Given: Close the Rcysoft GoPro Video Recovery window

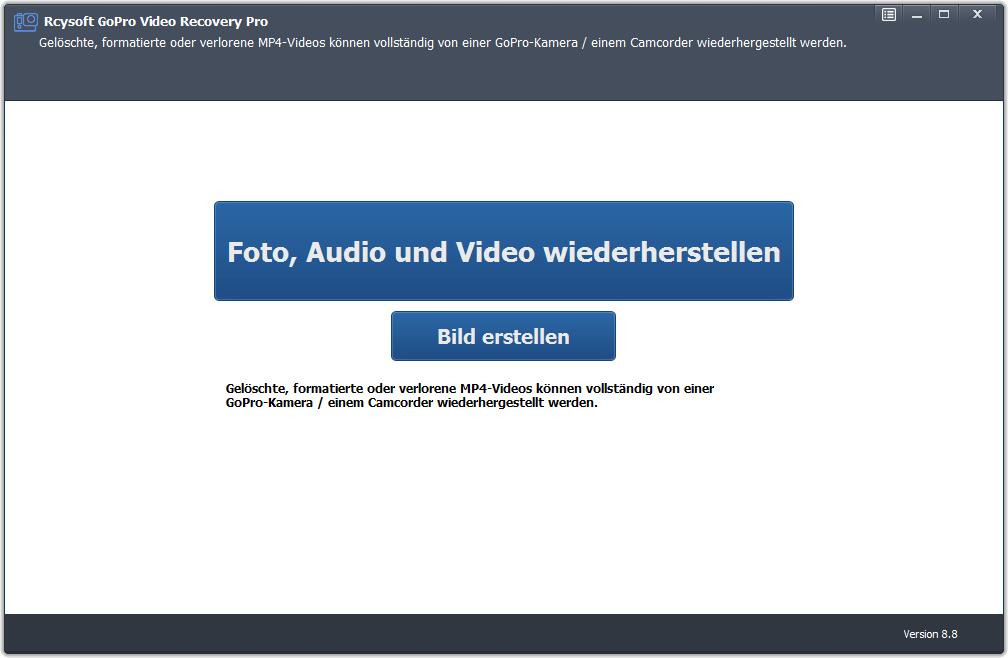Looking at the screenshot, I should click(977, 14).
